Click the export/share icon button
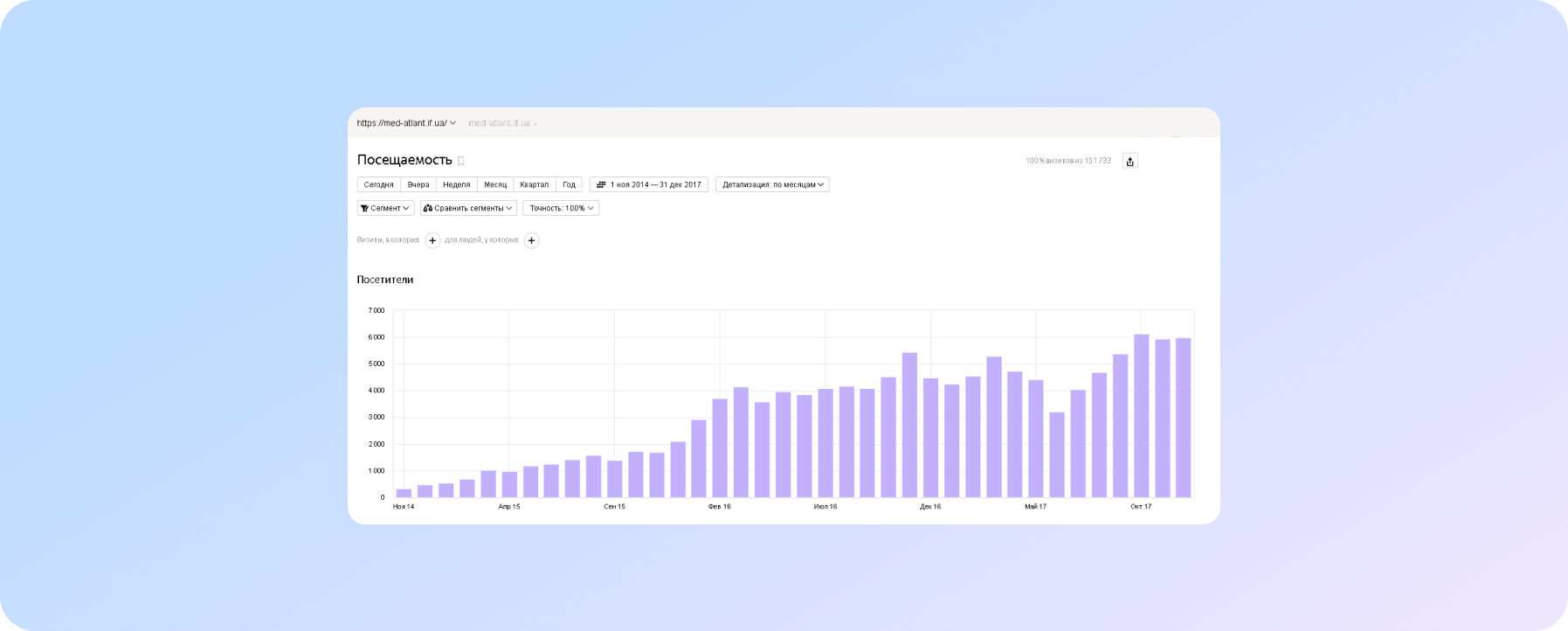 point(1129,161)
